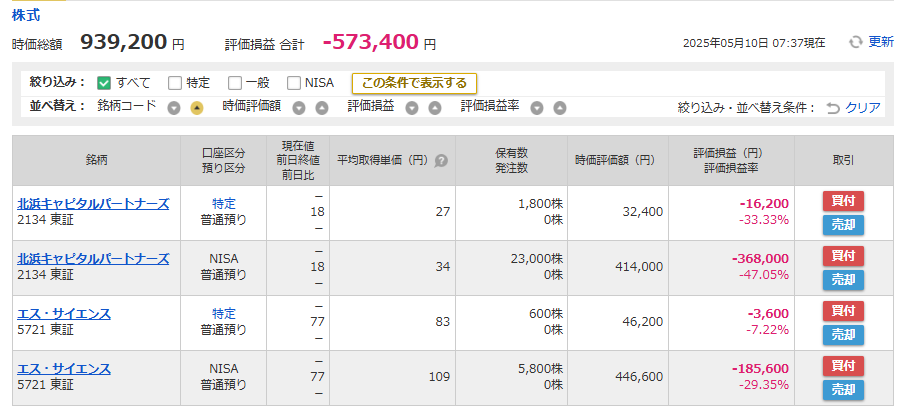Viewport: 900px width, 409px height.
Task: Click 売却 for エス・サイエンス 600株 row
Action: click(843, 335)
